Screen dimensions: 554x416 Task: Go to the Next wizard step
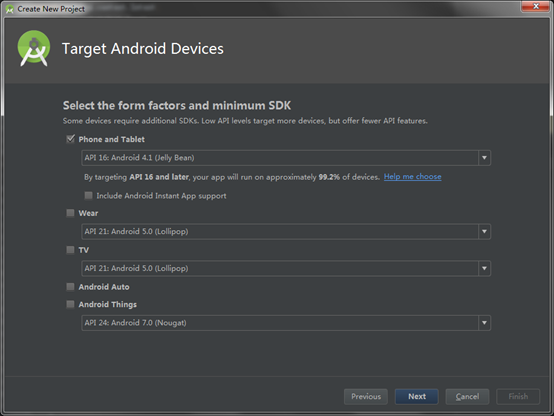(x=417, y=397)
